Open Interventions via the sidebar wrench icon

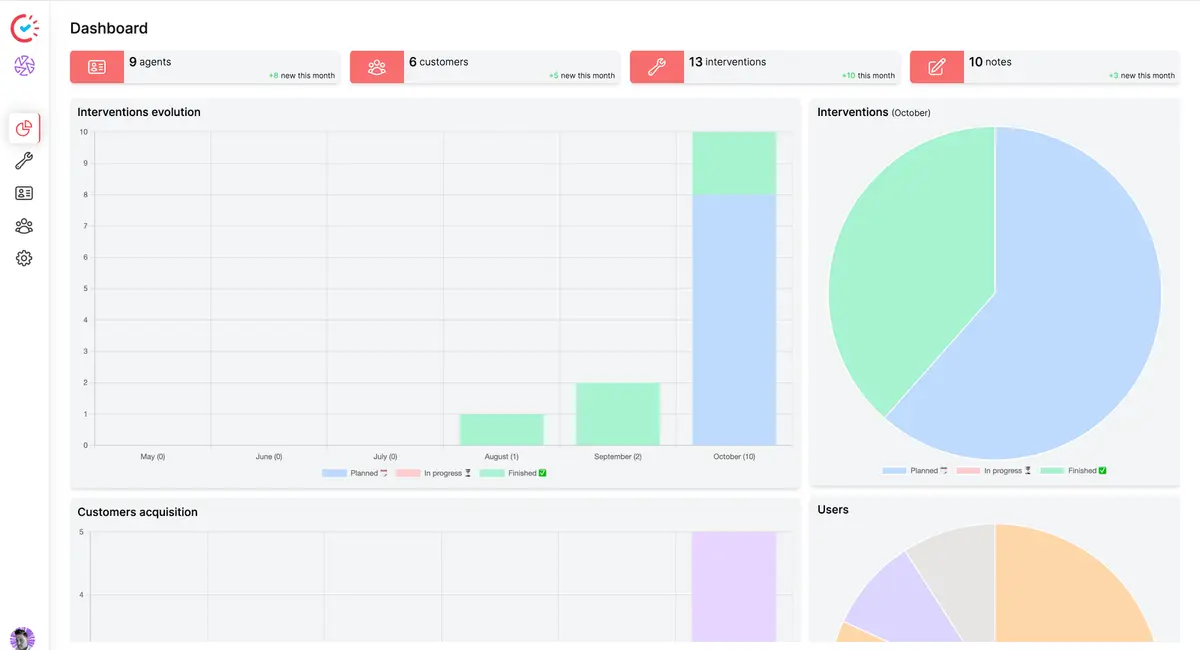coord(25,161)
